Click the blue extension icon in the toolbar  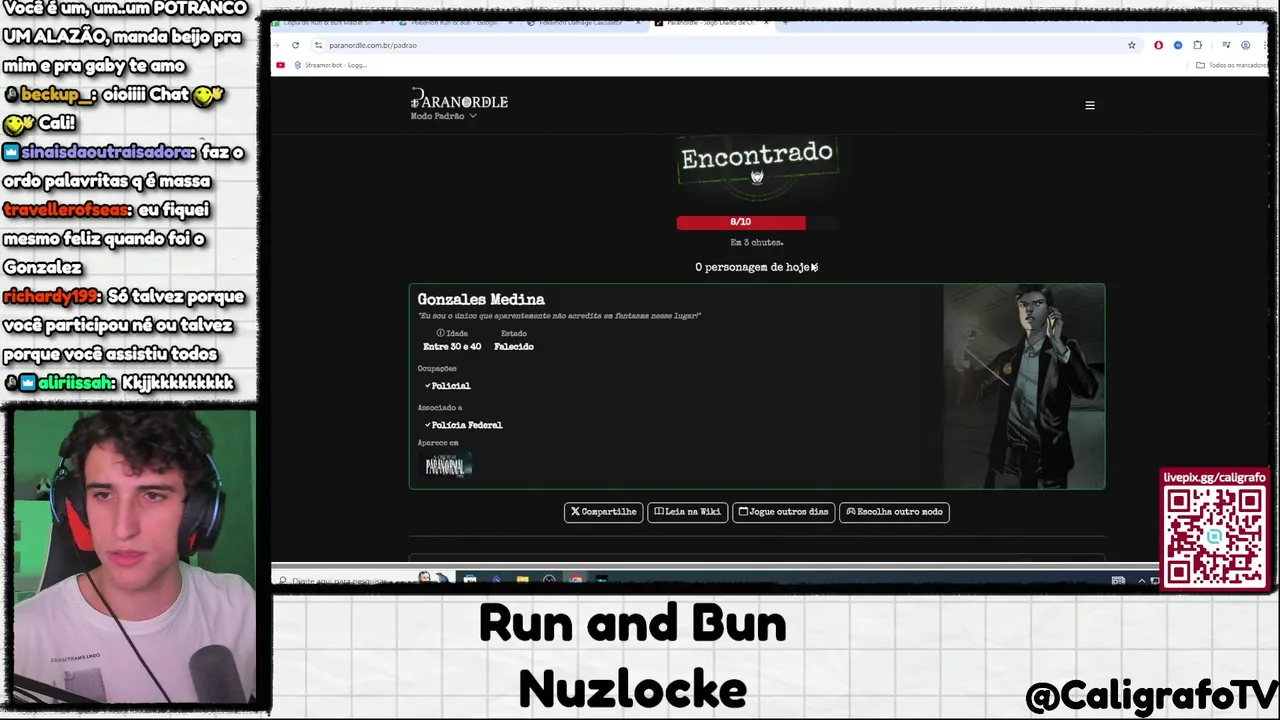click(1177, 45)
